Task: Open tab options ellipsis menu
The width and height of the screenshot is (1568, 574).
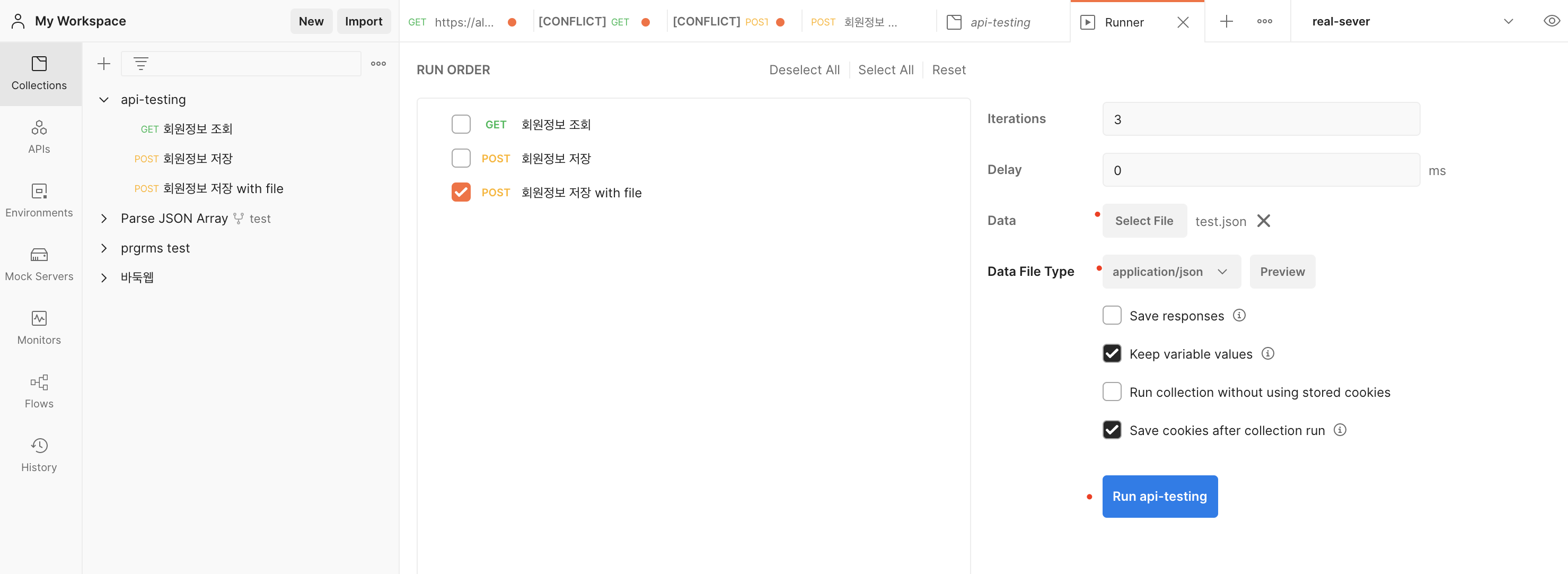Action: pos(1264,21)
